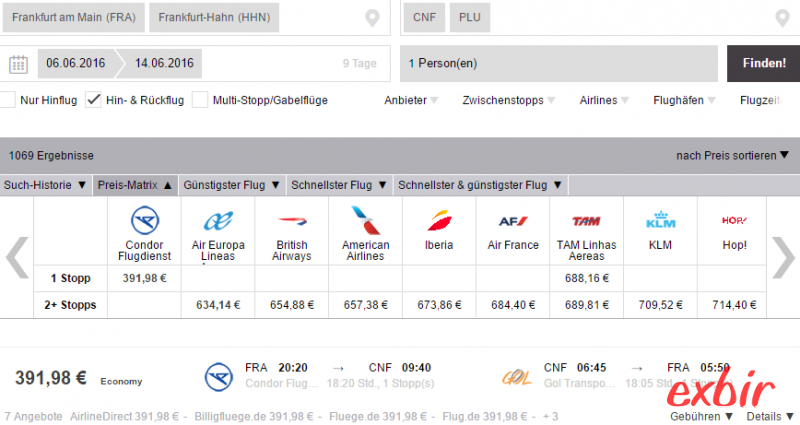Click the destination location pin icon

[782, 18]
